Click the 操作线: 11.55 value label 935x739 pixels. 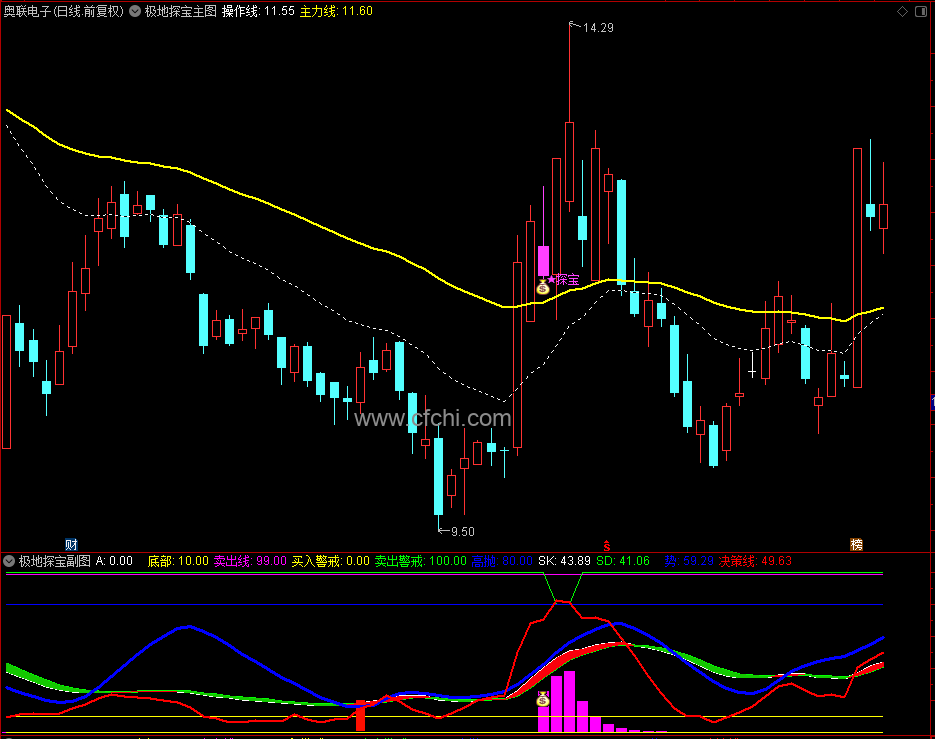pos(258,11)
